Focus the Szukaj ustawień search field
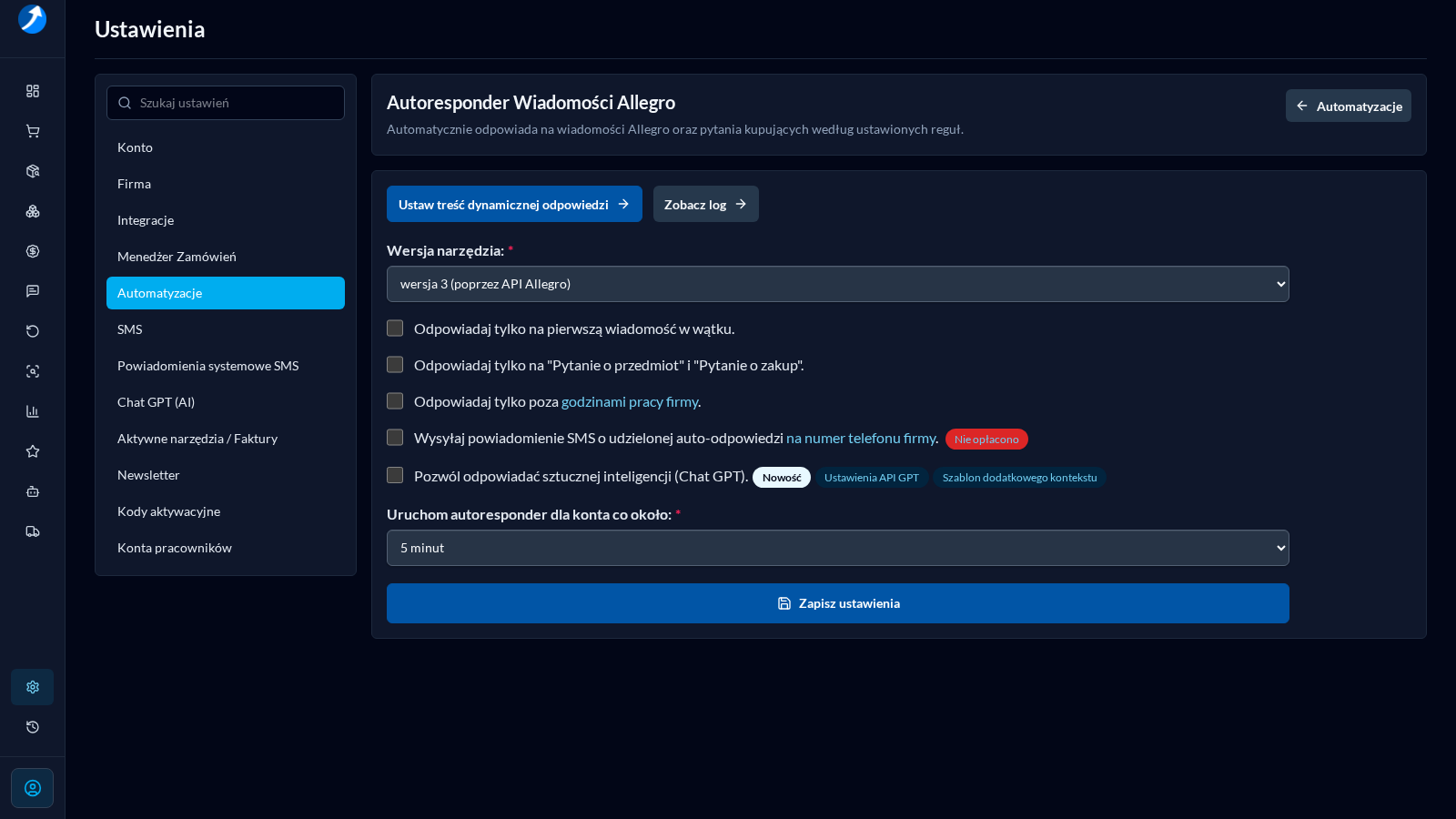1456x819 pixels. pos(226,103)
